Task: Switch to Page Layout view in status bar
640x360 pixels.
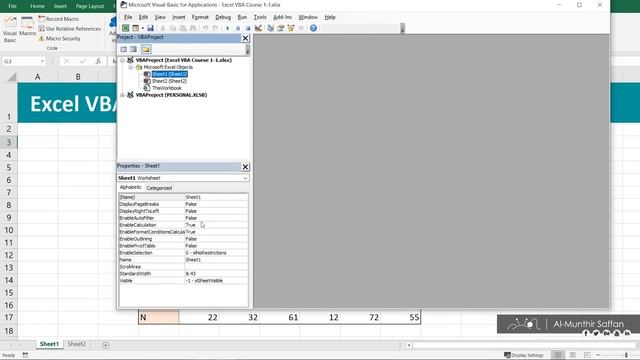Action: [x=573, y=355]
